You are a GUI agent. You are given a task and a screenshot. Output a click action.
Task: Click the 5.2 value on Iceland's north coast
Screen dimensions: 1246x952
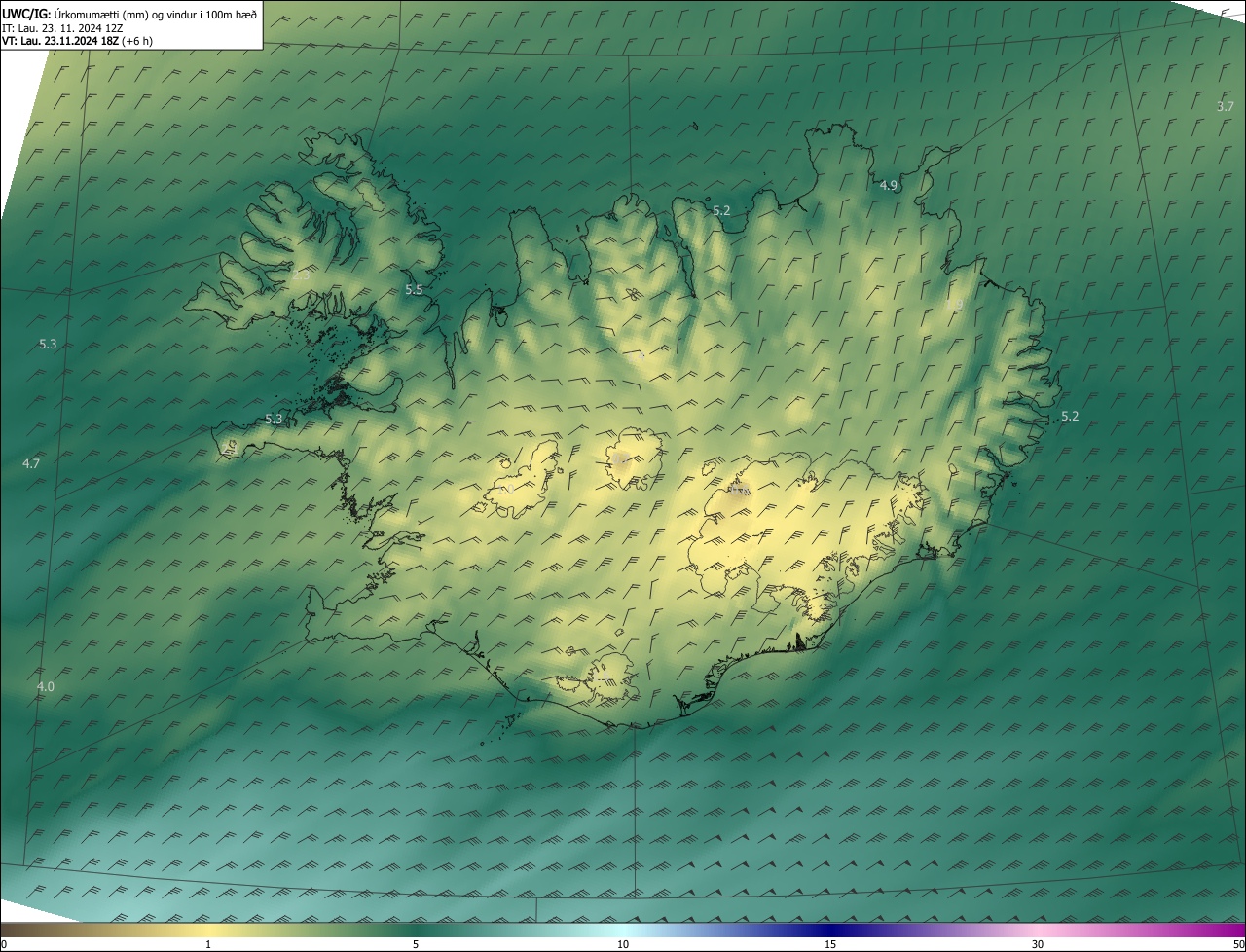(x=721, y=210)
